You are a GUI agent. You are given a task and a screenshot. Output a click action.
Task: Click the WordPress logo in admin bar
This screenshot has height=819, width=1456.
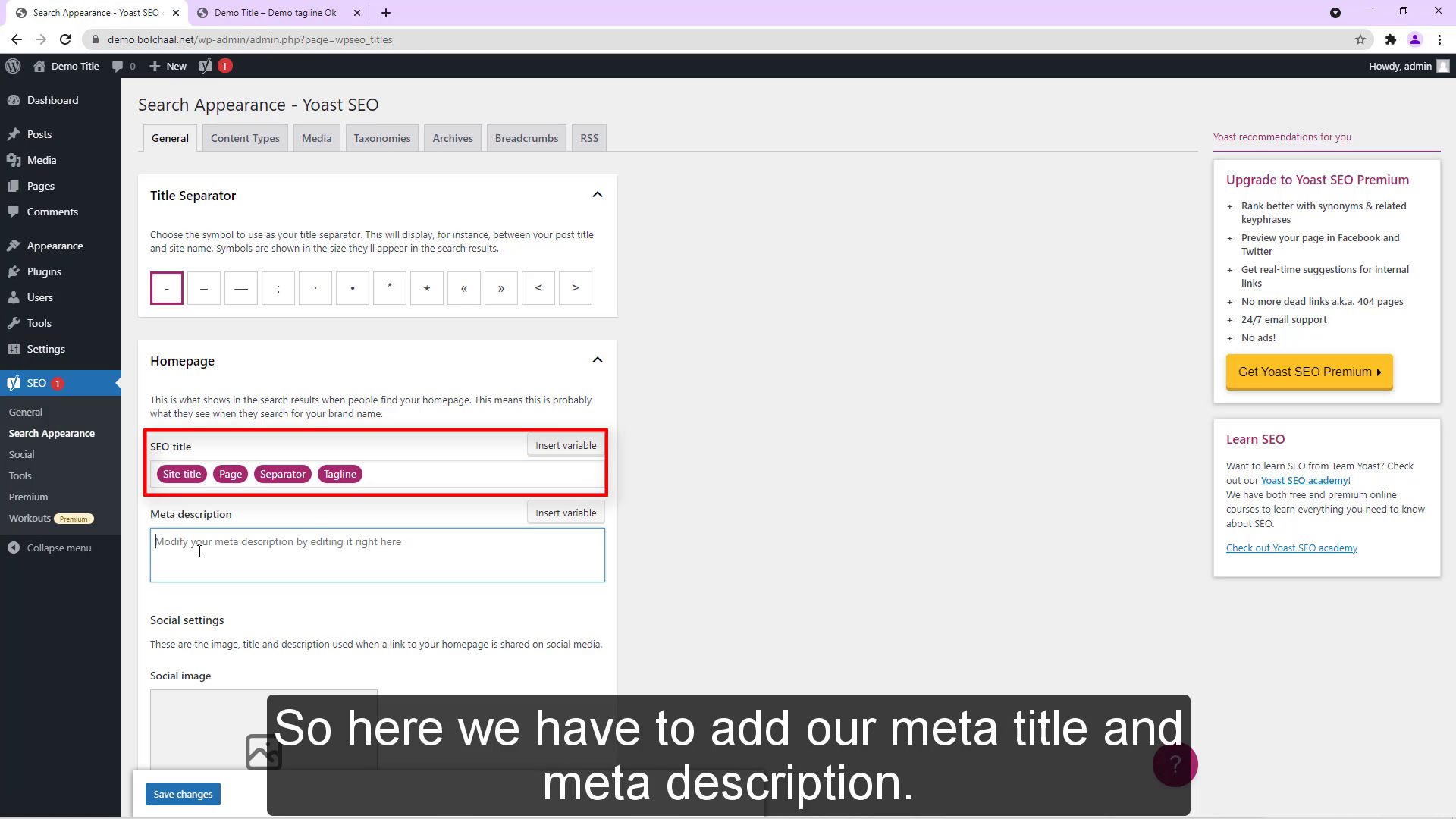pyautogui.click(x=13, y=66)
